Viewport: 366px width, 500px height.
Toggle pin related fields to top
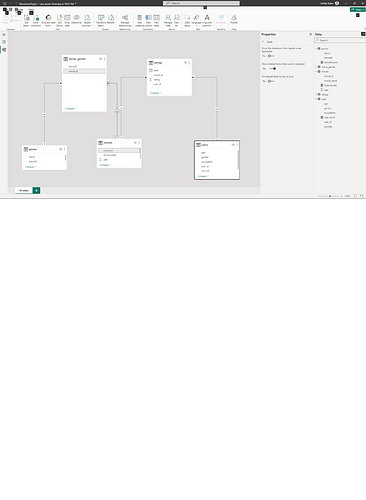270,81
